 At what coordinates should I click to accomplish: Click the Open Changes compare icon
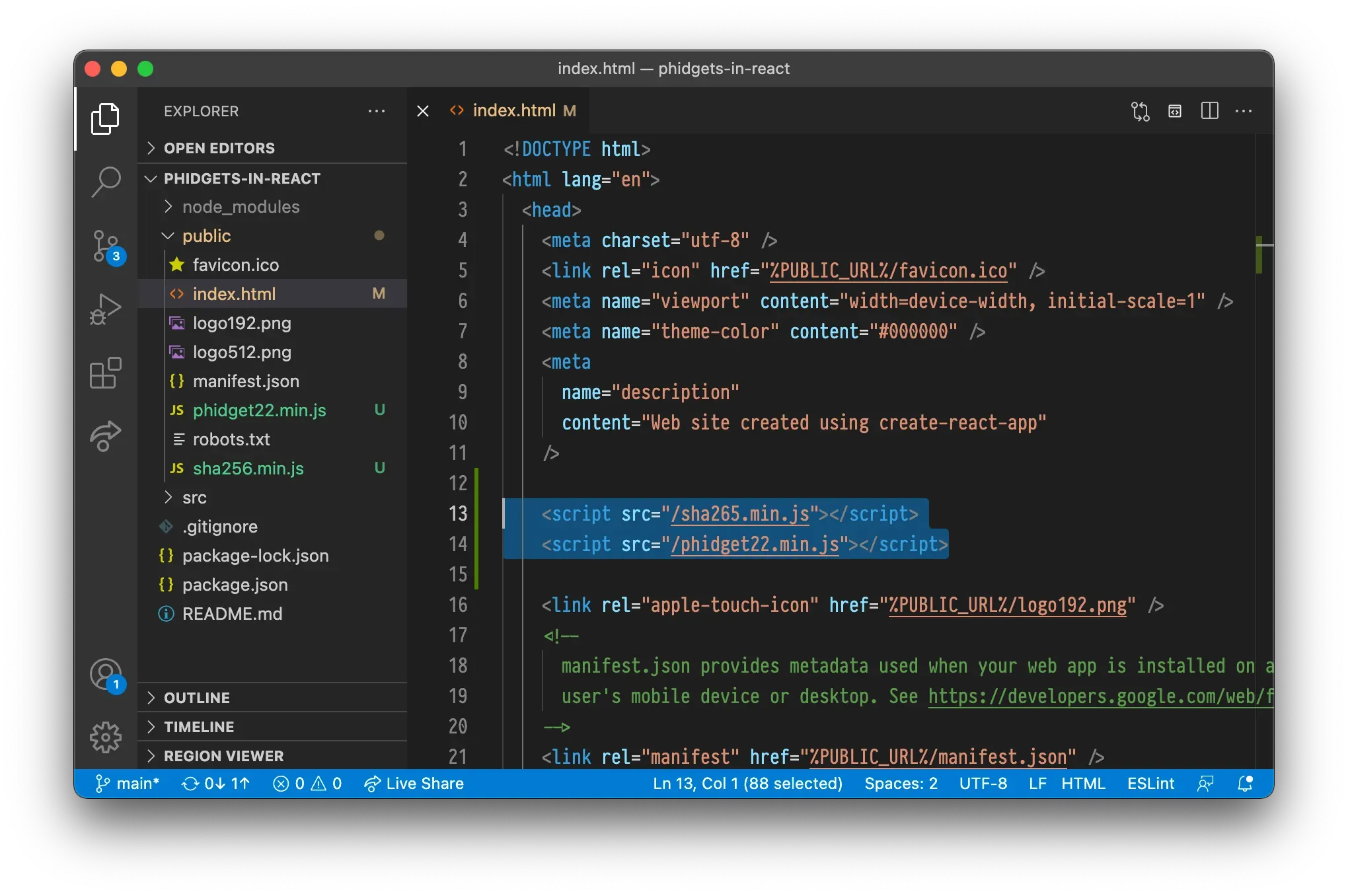coord(1141,111)
